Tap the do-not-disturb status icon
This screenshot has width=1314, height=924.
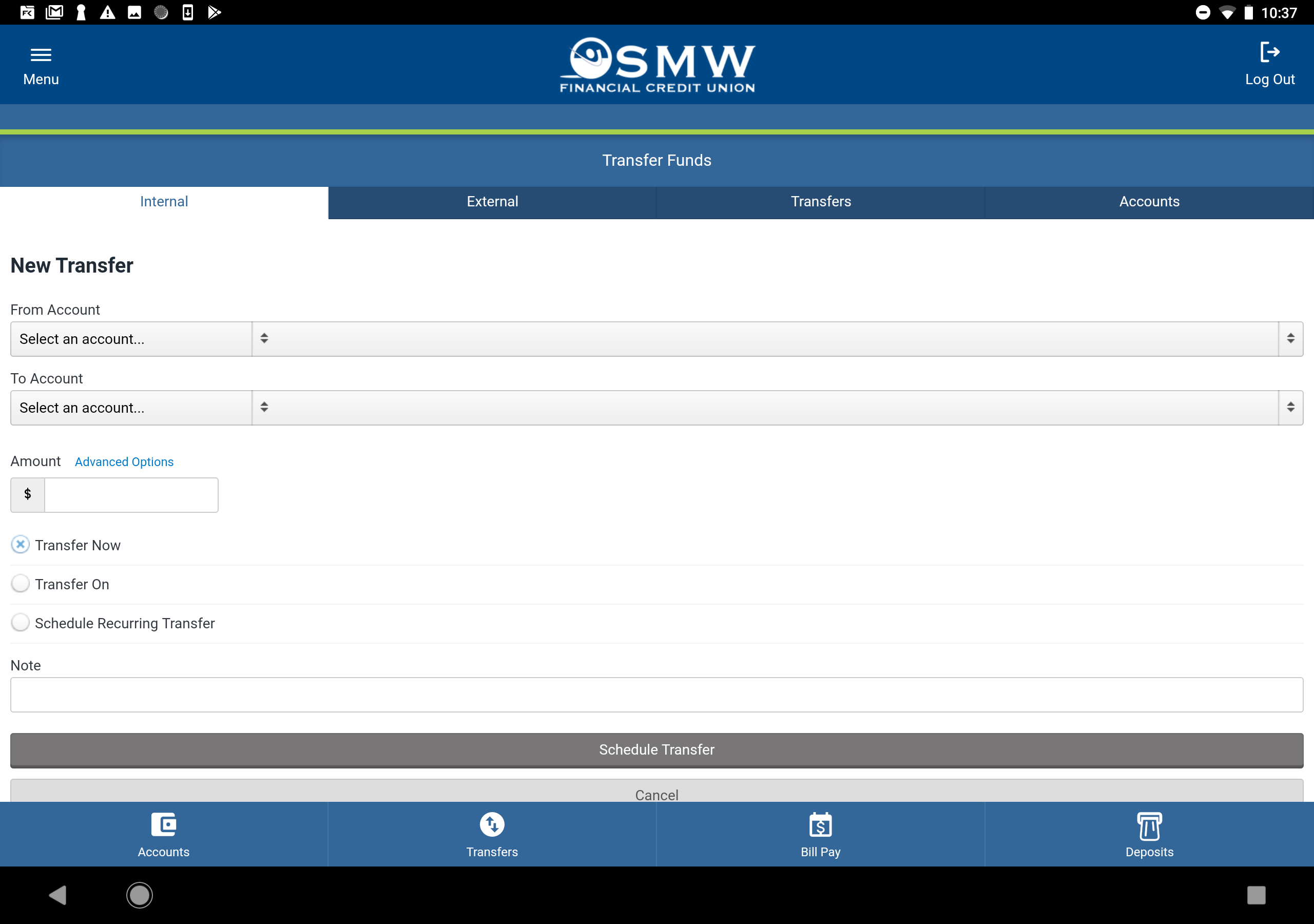(x=1203, y=13)
